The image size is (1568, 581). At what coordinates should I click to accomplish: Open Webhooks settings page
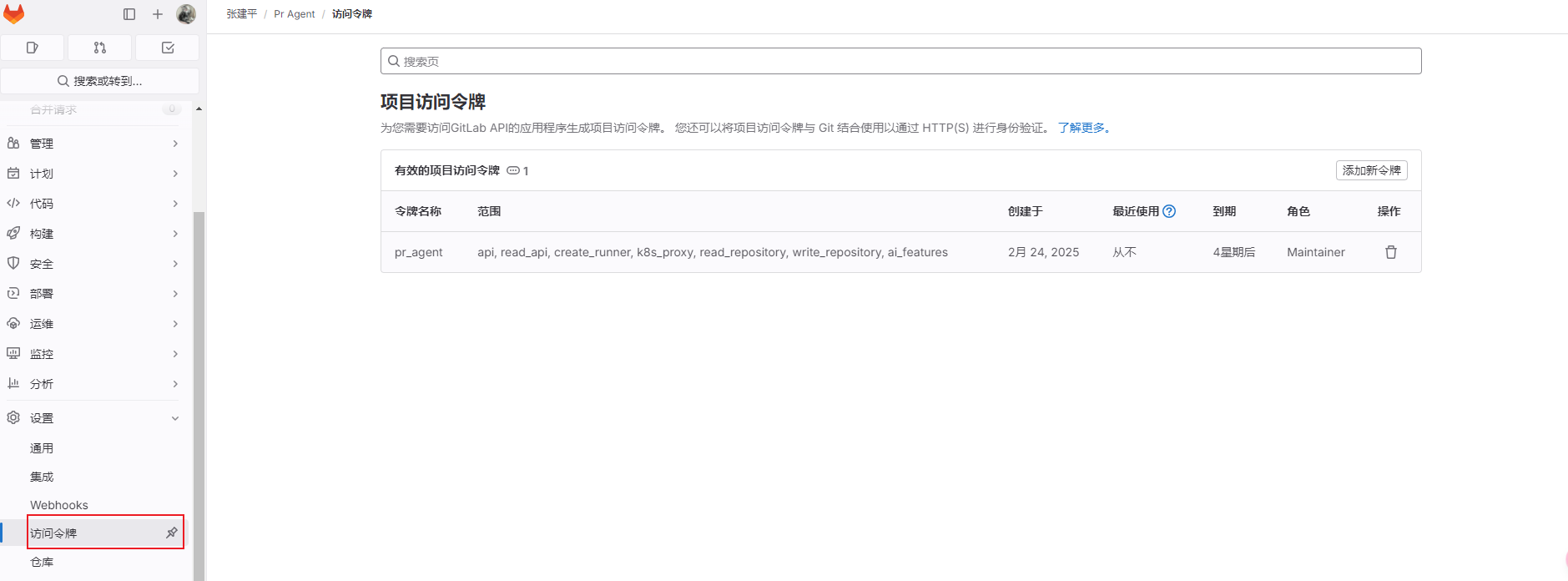tap(59, 505)
